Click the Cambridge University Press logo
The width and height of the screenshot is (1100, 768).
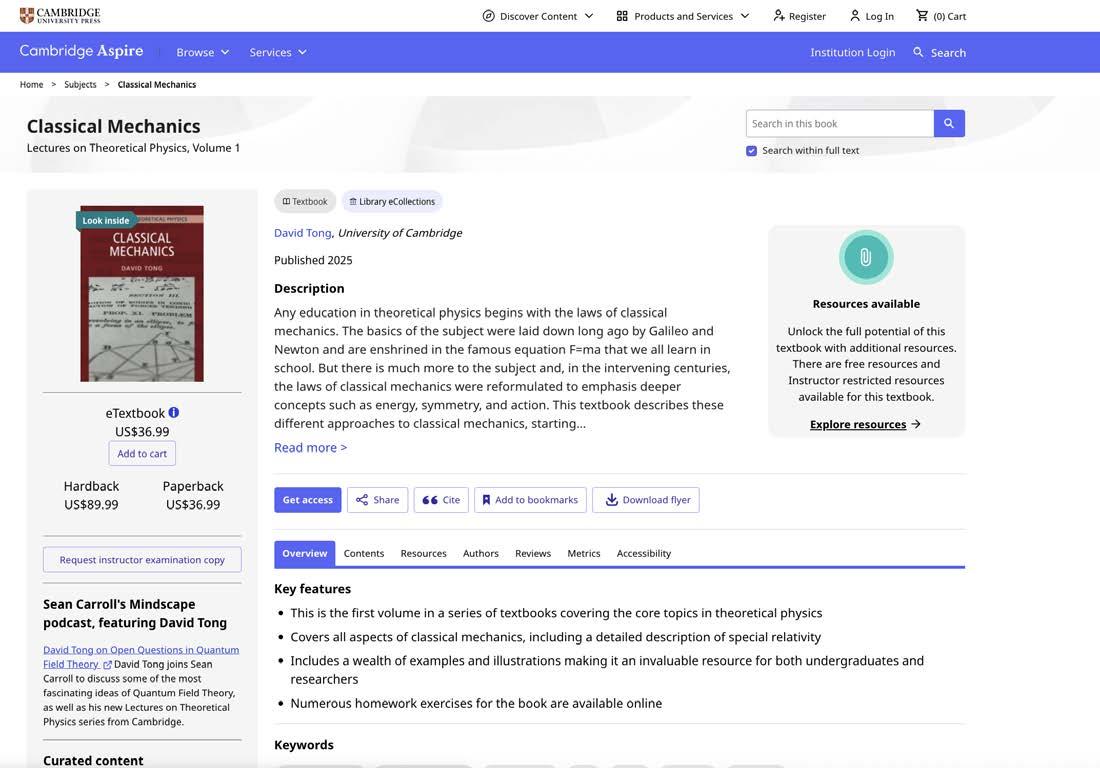60,15
